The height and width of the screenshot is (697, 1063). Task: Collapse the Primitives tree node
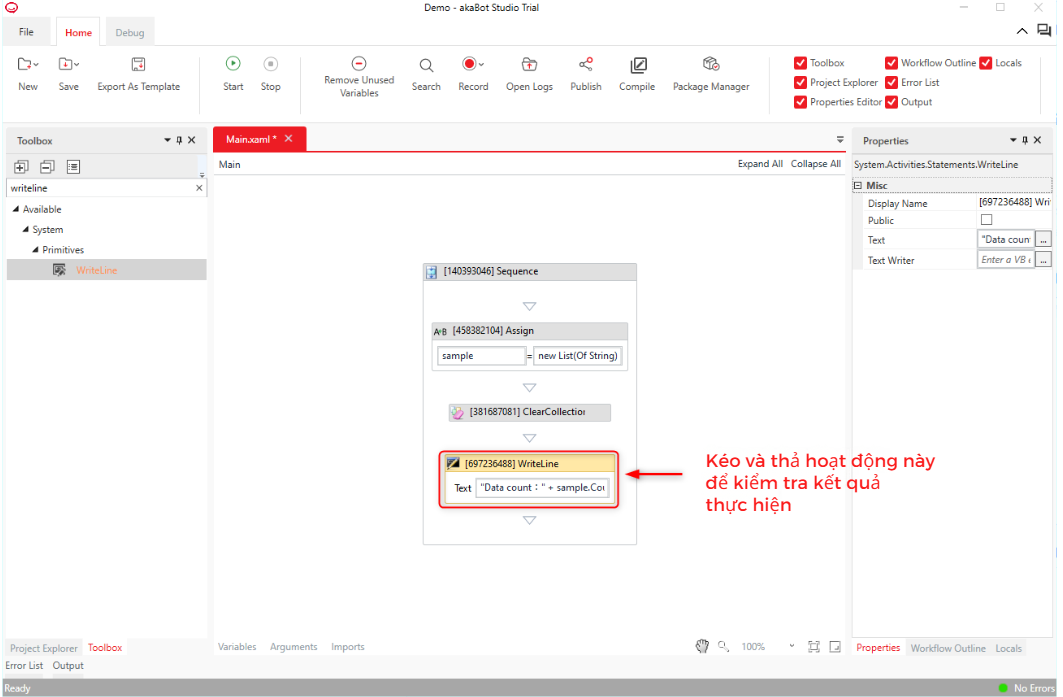[x=35, y=250]
